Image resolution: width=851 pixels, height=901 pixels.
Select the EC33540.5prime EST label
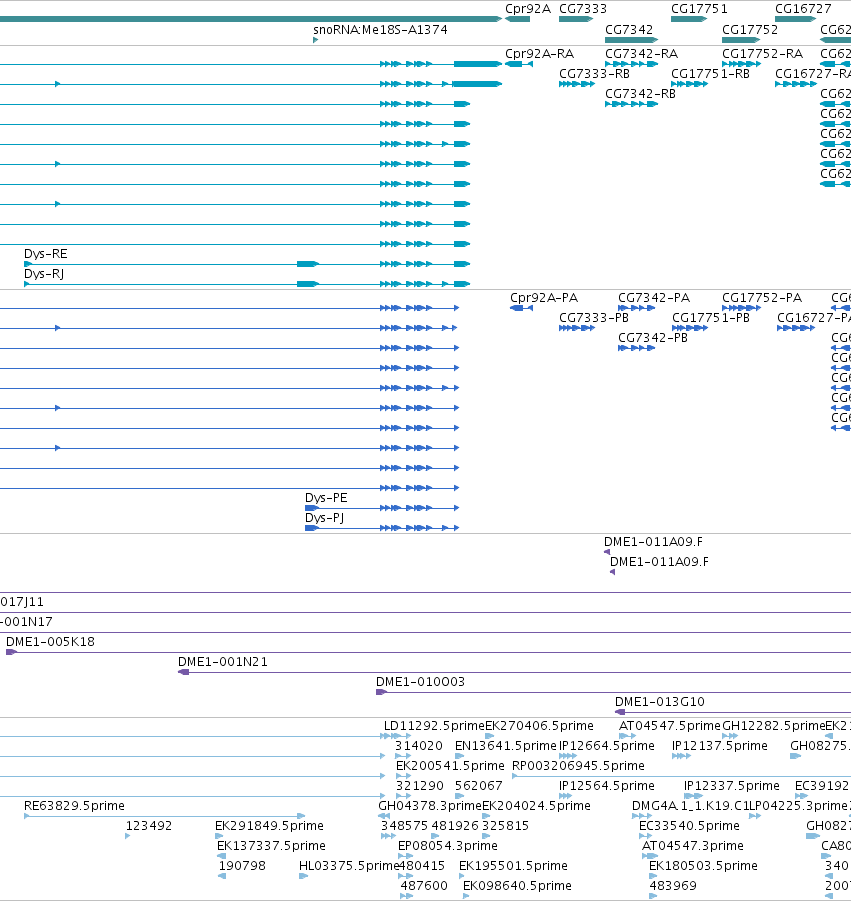pos(689,826)
